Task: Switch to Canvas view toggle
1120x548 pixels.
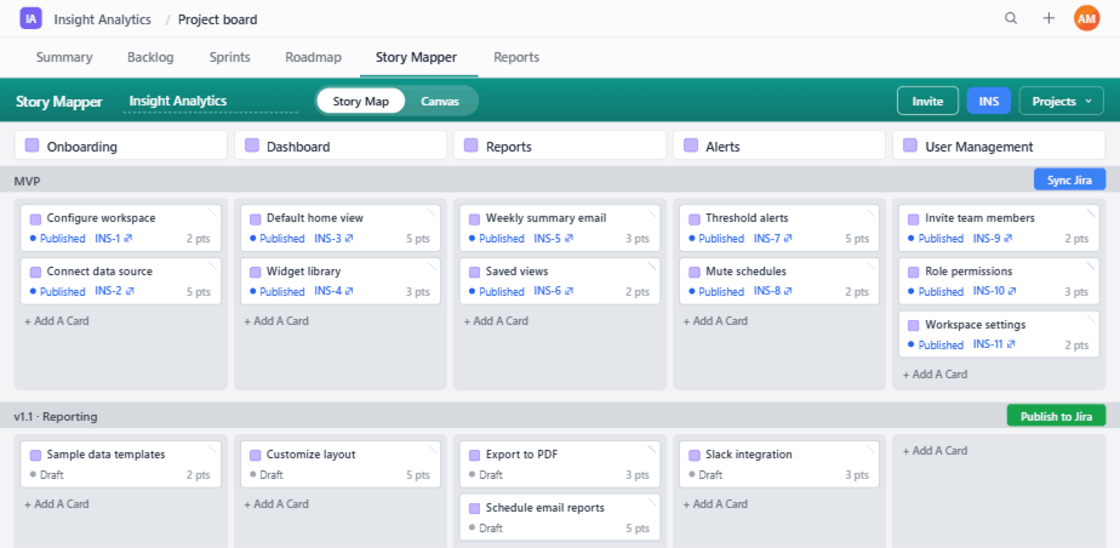Action: point(440,101)
